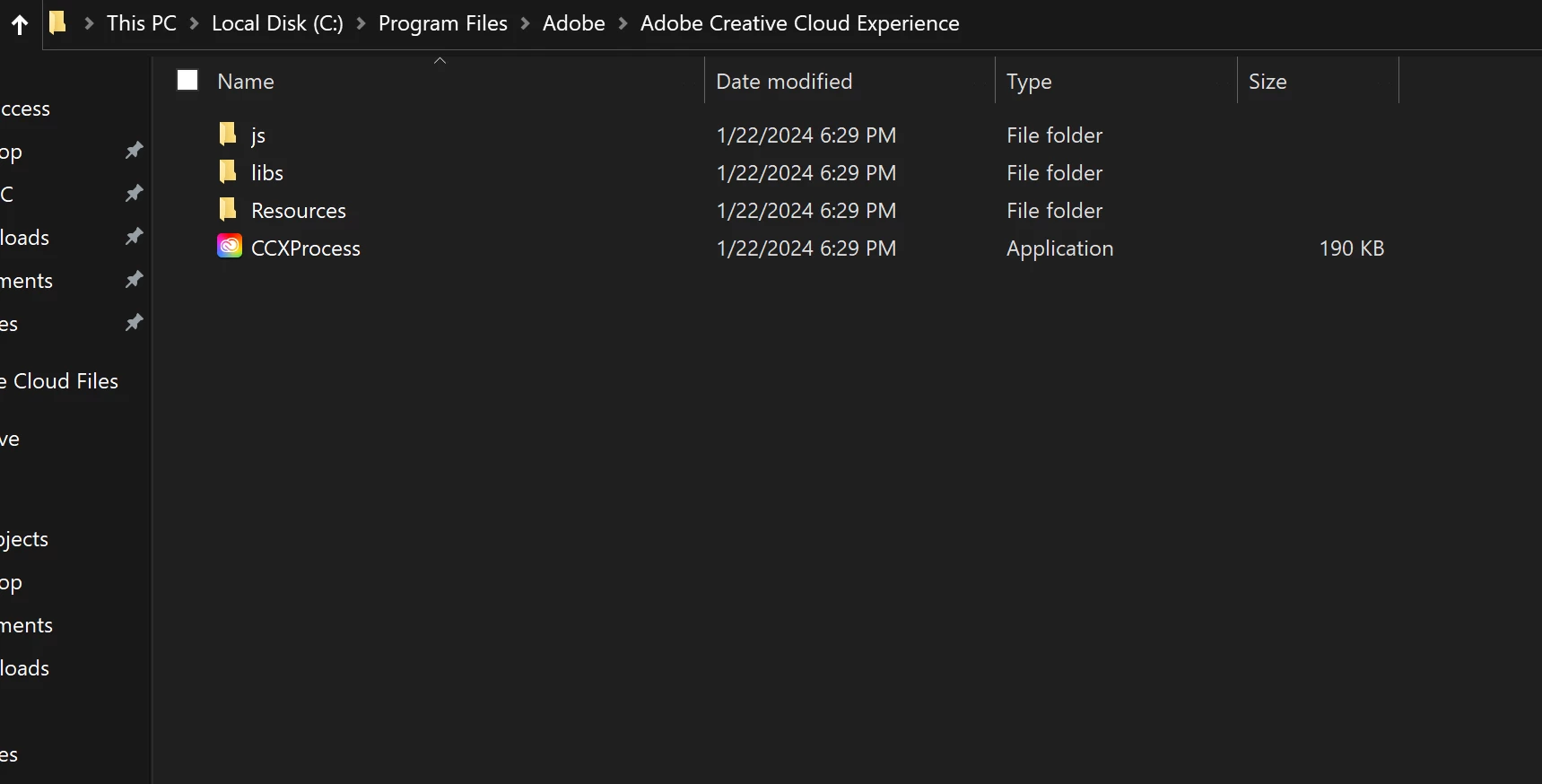Go to Adobe breadcrumb
1542x784 pixels.
pyautogui.click(x=574, y=23)
